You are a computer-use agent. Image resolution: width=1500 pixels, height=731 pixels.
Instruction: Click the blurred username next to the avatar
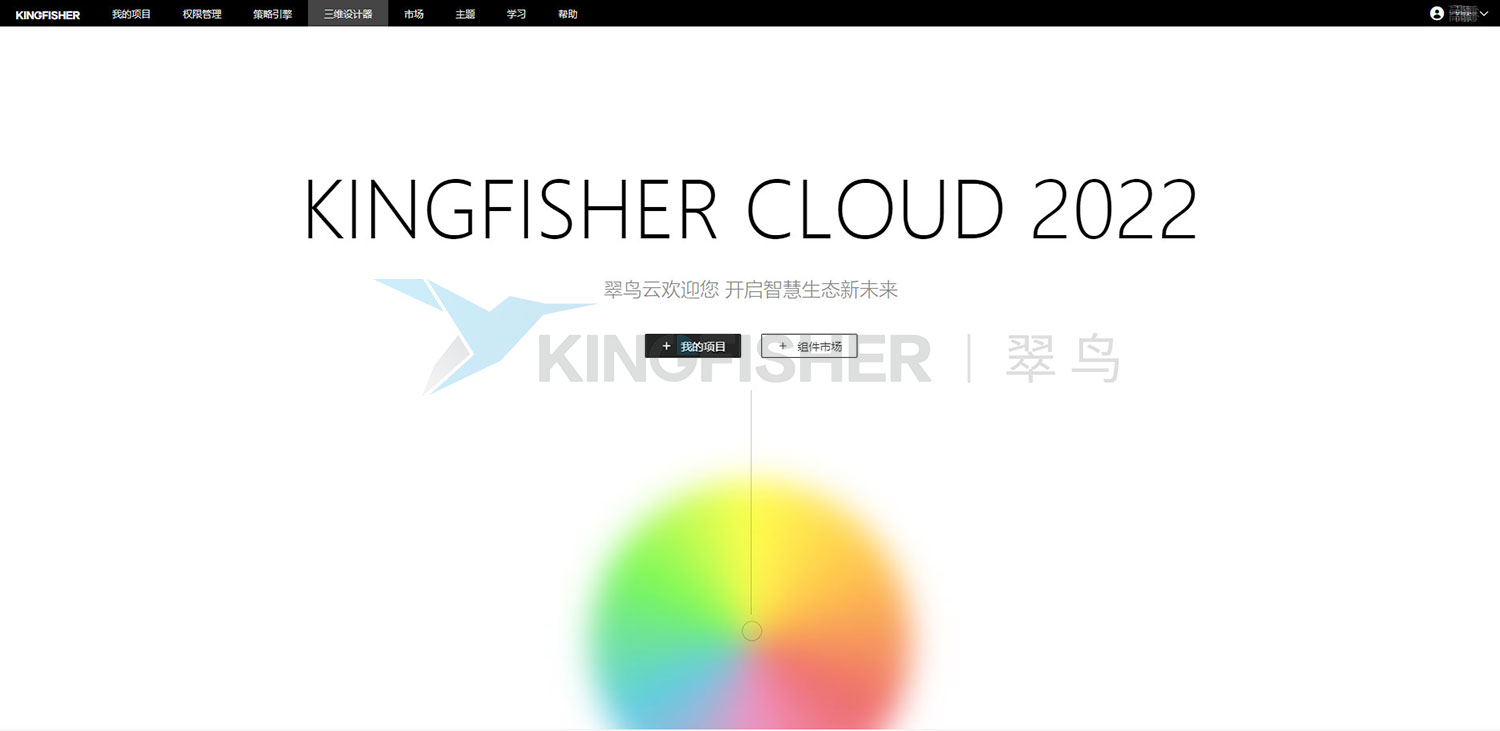[x=1463, y=14]
